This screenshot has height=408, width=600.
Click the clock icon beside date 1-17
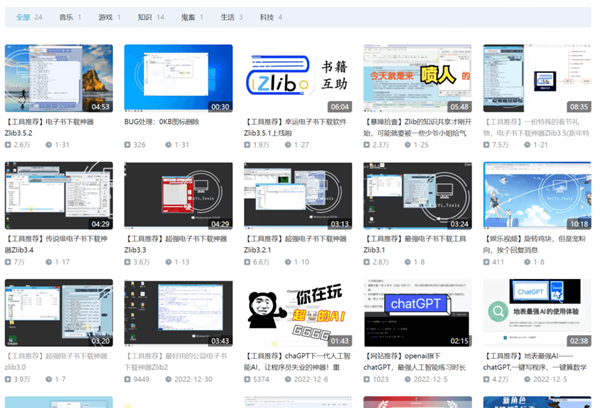[x=49, y=262]
